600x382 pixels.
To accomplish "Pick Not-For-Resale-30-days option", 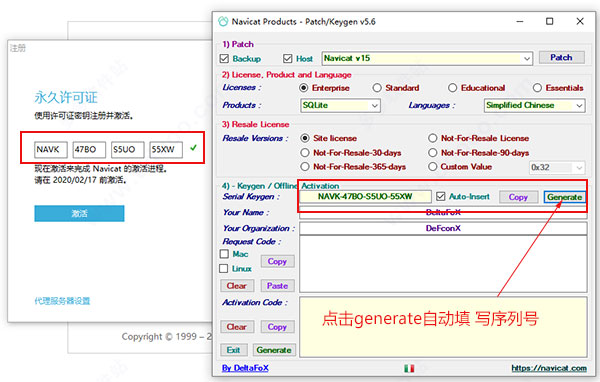I will (x=305, y=153).
